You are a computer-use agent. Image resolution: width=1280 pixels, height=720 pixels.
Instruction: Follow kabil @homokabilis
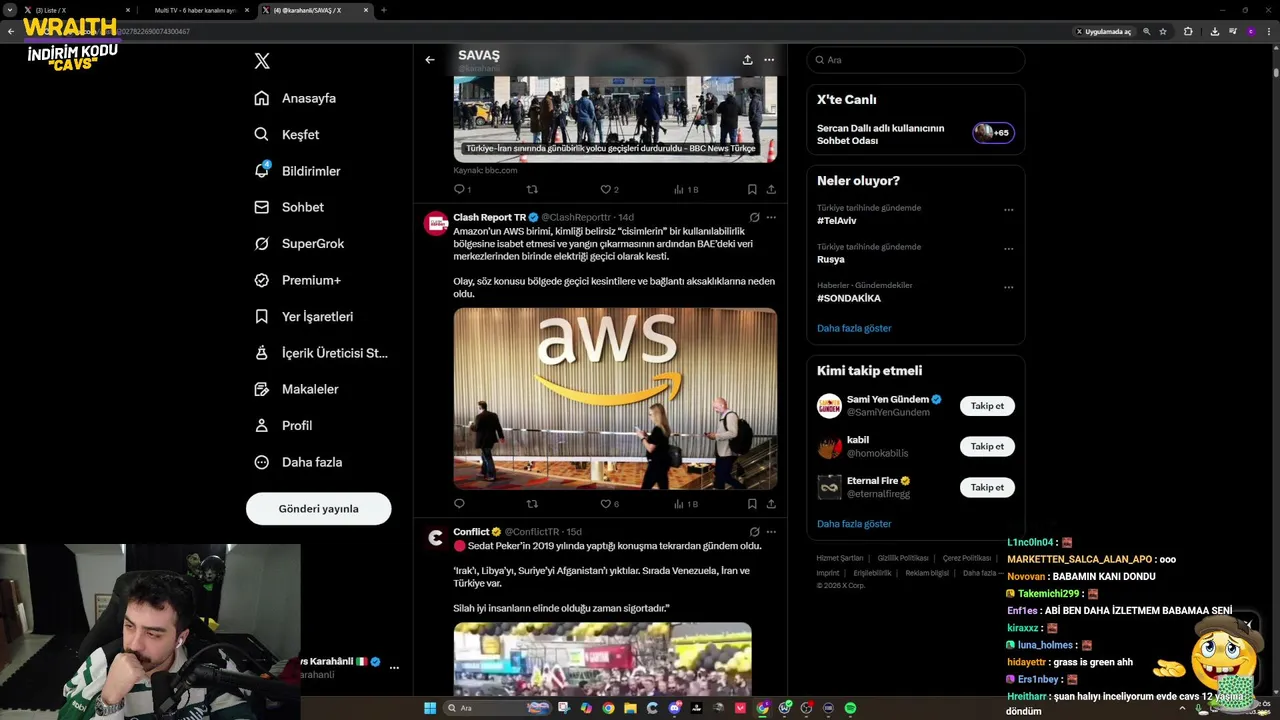tap(987, 446)
